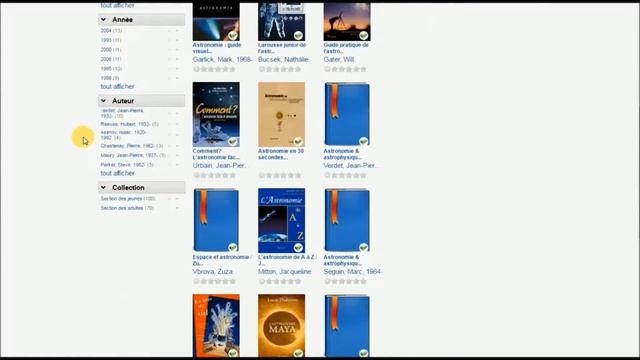Click availability badge on the Maya cover
Viewport: 640px width, 360px height.
pos(298,353)
